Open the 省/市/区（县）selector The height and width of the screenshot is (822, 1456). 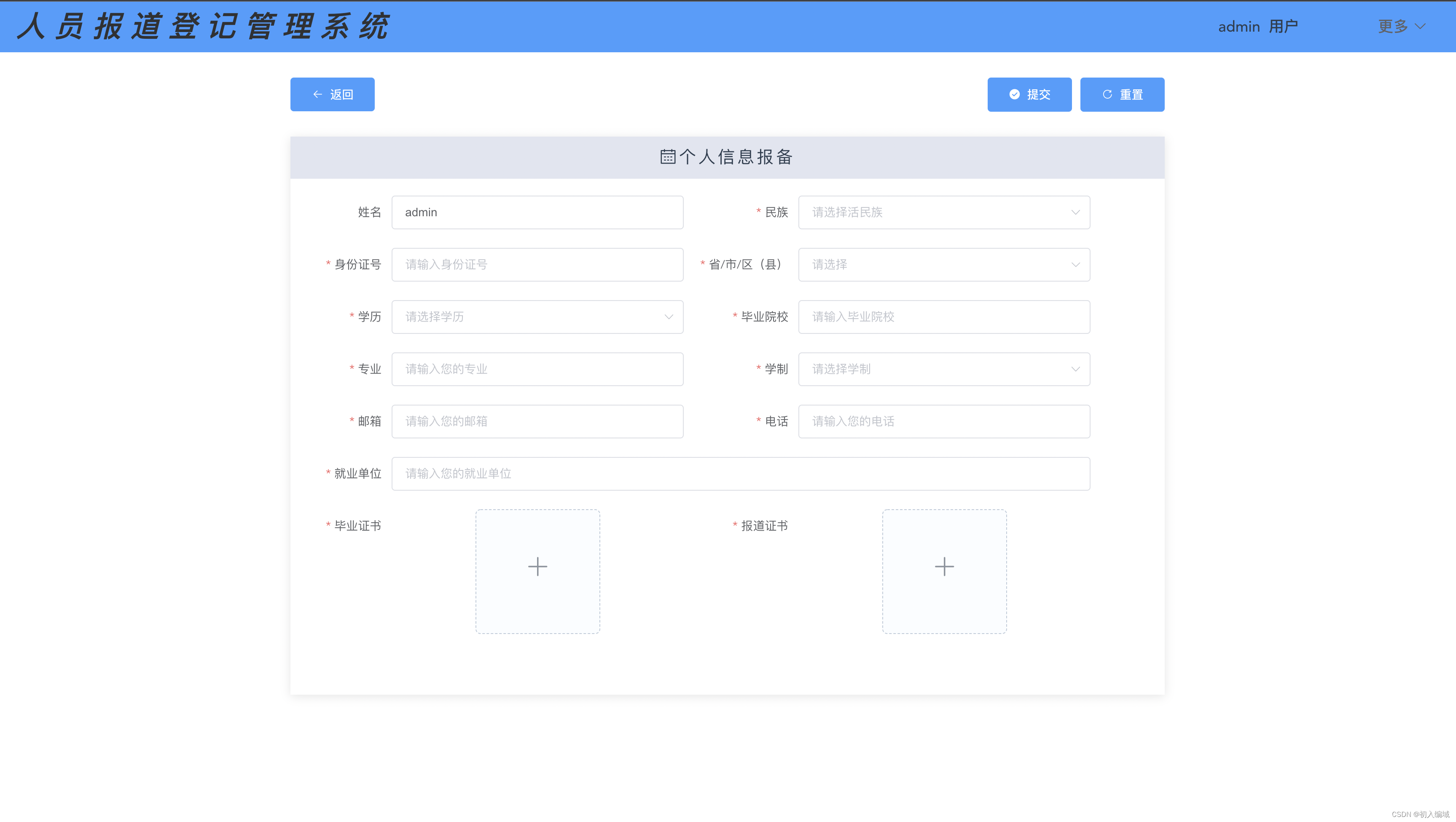(x=943, y=264)
